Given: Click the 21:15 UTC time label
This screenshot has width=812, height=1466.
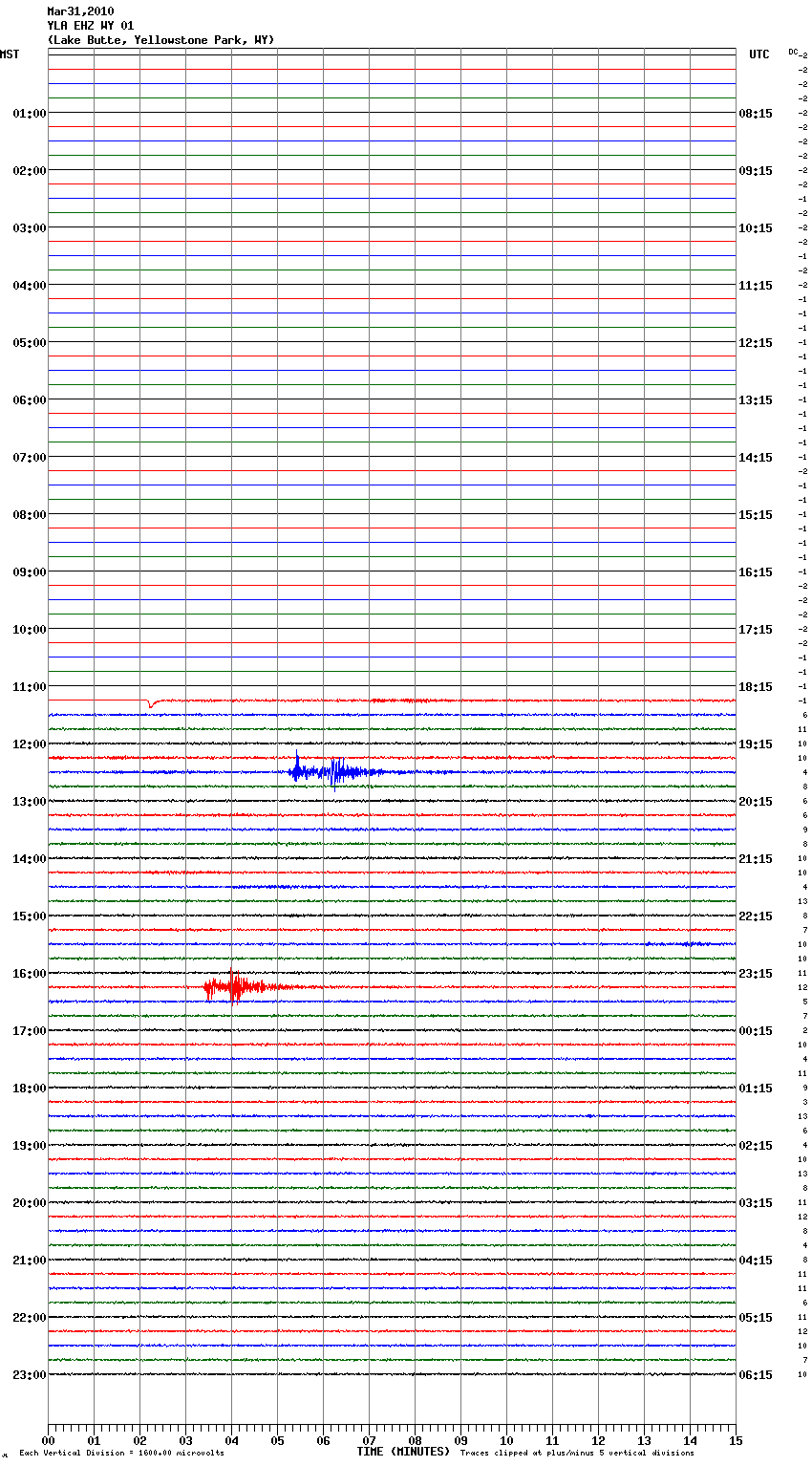Looking at the screenshot, I should click(756, 858).
